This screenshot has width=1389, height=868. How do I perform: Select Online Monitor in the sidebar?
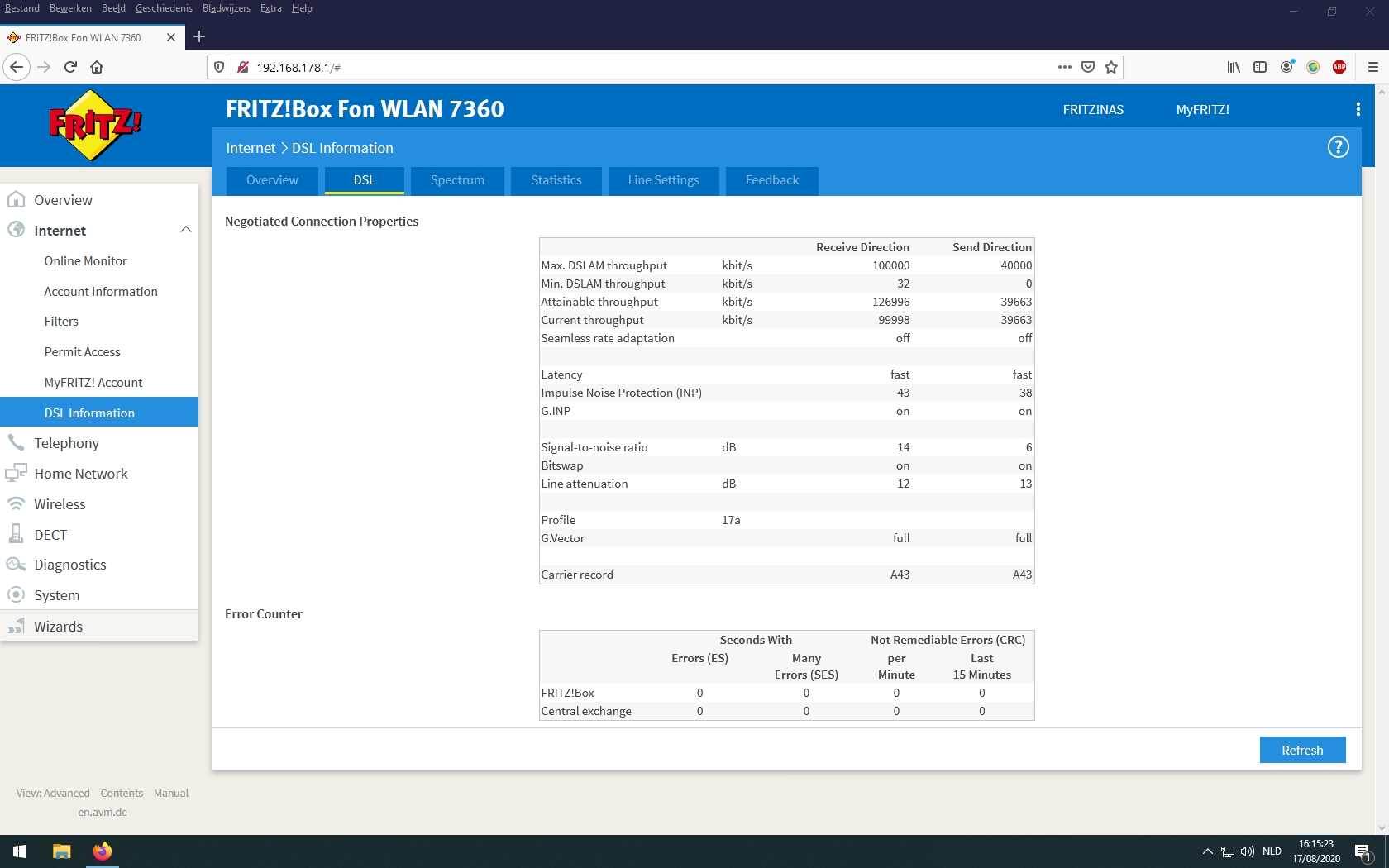click(x=85, y=261)
